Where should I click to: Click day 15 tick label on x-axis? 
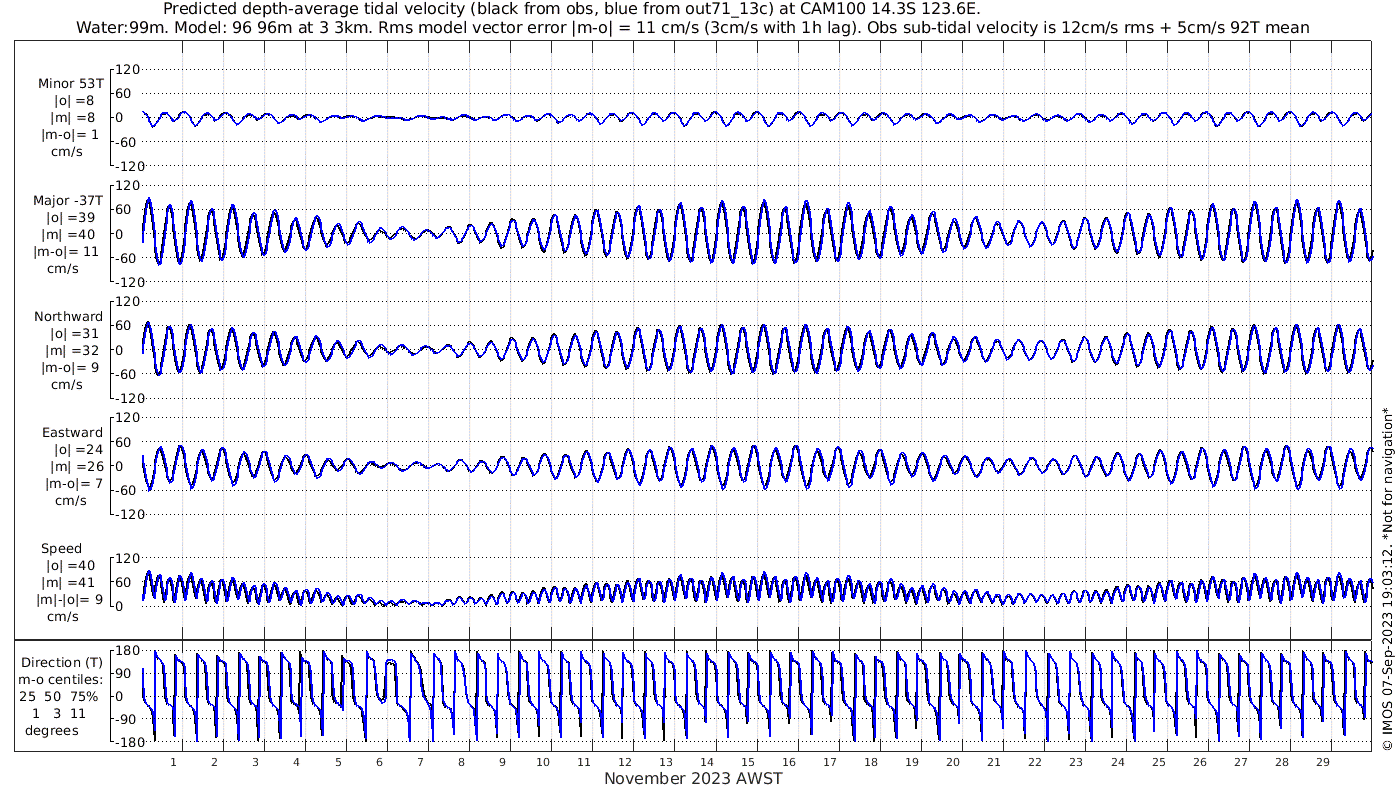click(748, 762)
